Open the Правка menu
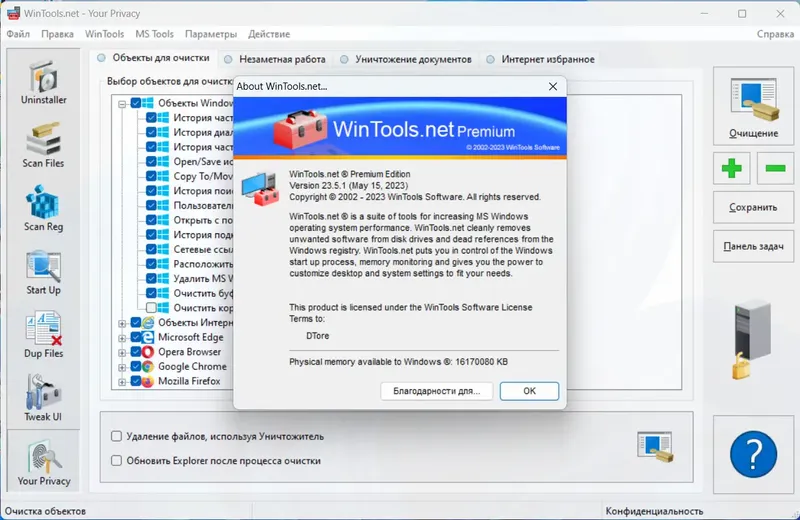This screenshot has height=520, width=800. click(x=57, y=34)
